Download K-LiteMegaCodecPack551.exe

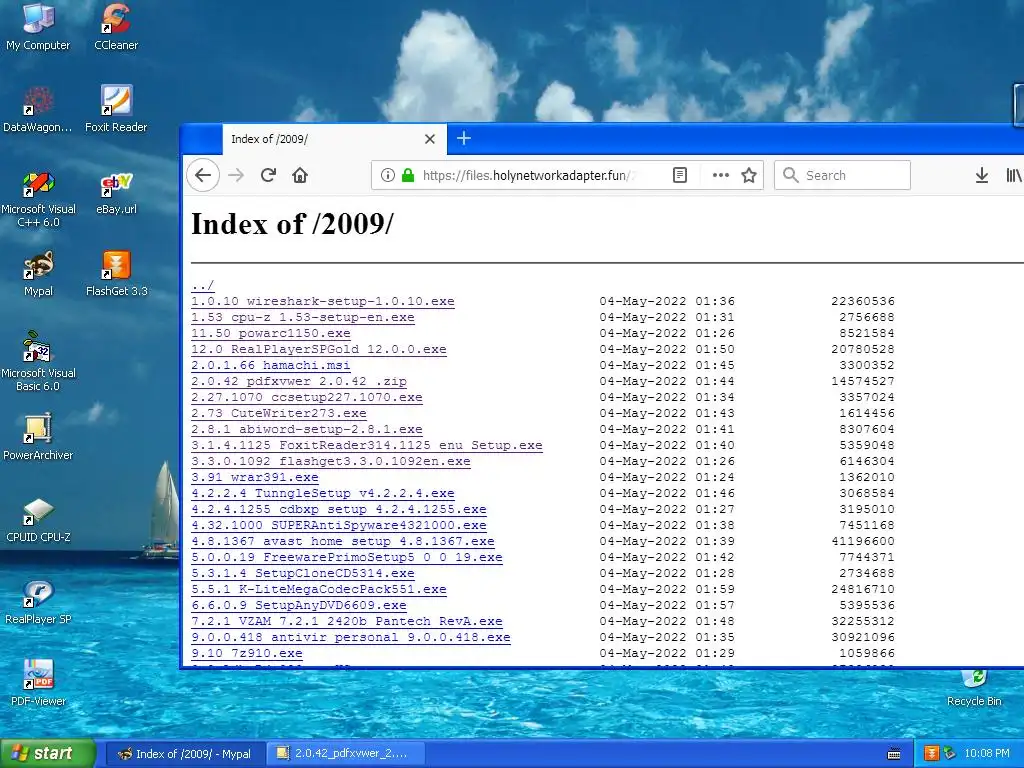tap(319, 589)
